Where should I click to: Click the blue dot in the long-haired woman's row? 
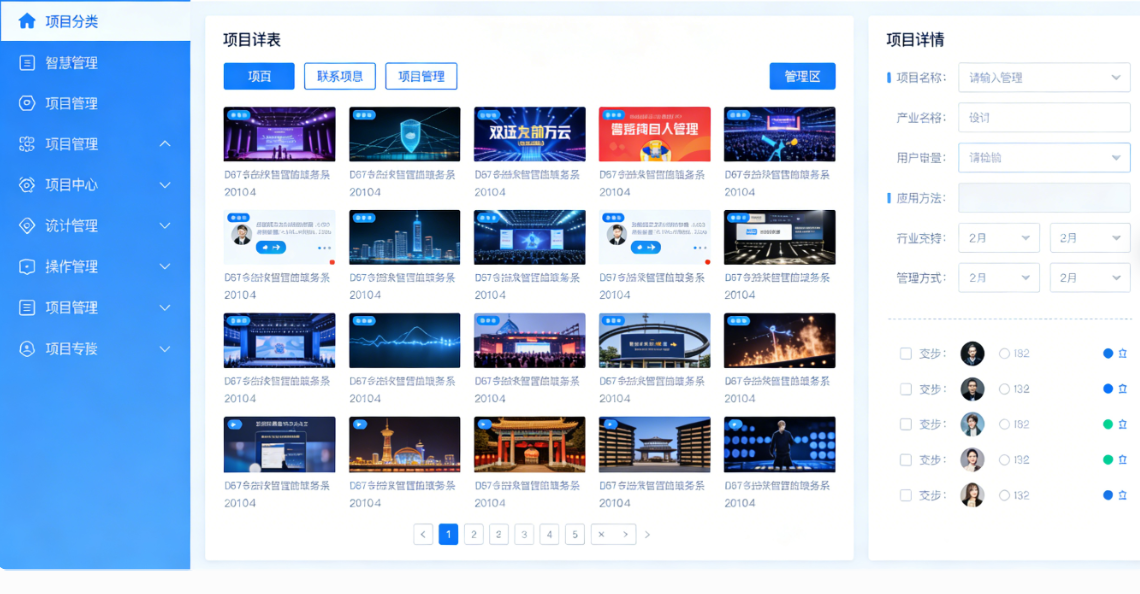coord(1108,495)
